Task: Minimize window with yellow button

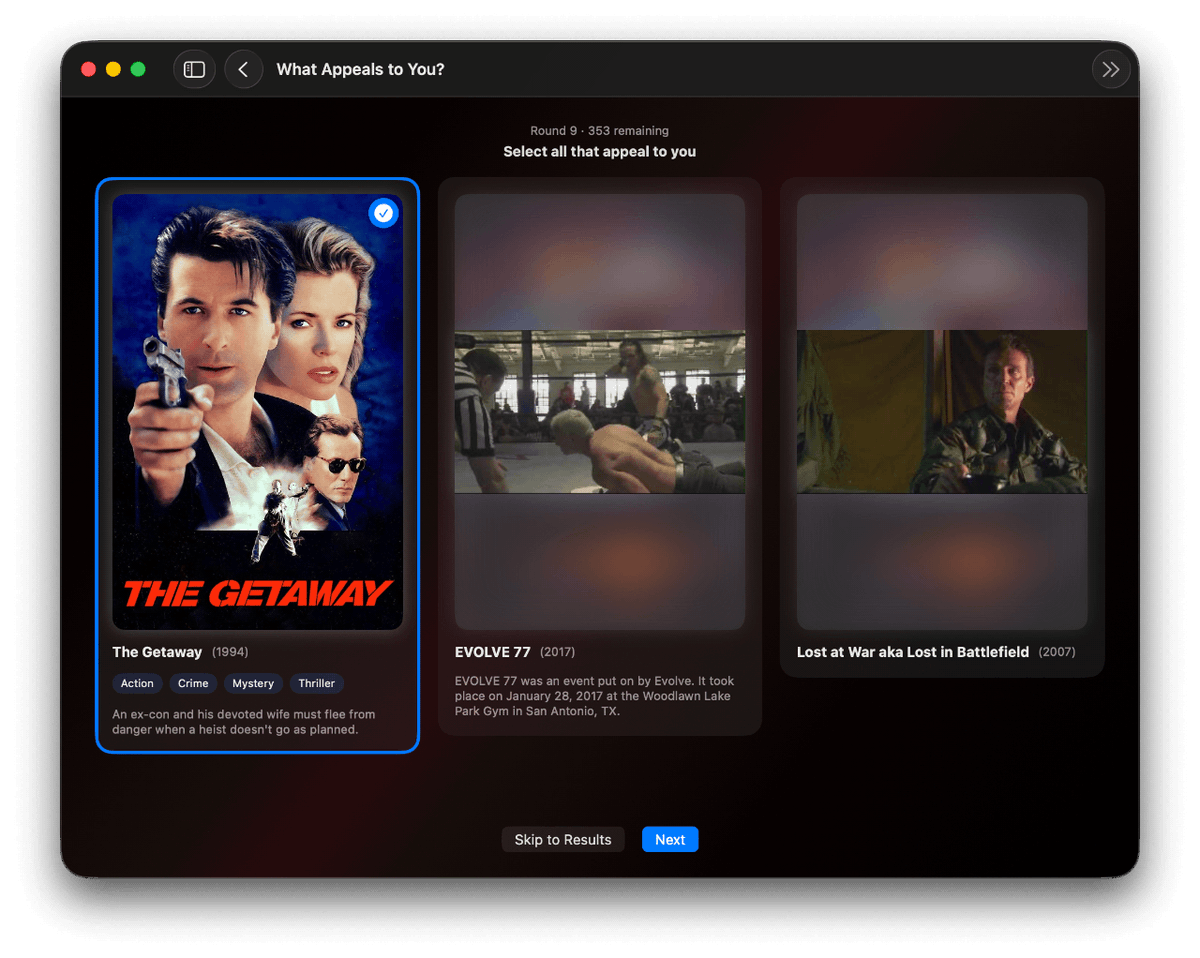Action: tap(113, 69)
